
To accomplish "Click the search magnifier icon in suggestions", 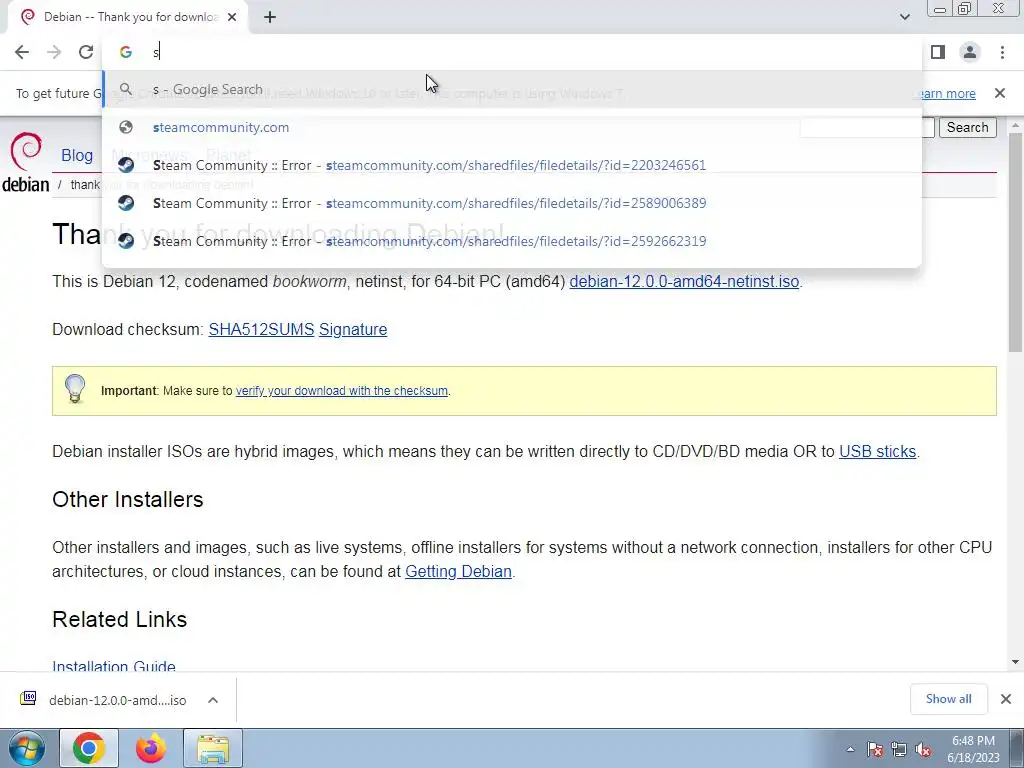I will 125,89.
